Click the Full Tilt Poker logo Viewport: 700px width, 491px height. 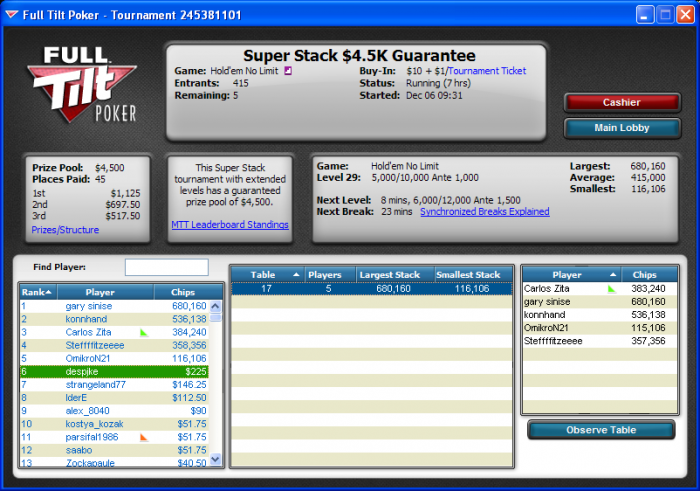pos(82,85)
